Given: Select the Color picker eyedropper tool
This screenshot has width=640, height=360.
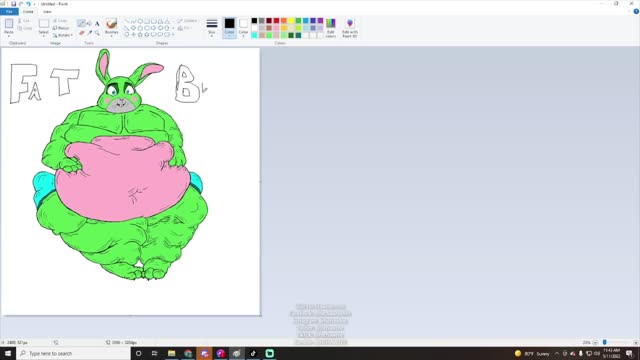Looking at the screenshot, I should click(x=89, y=33).
